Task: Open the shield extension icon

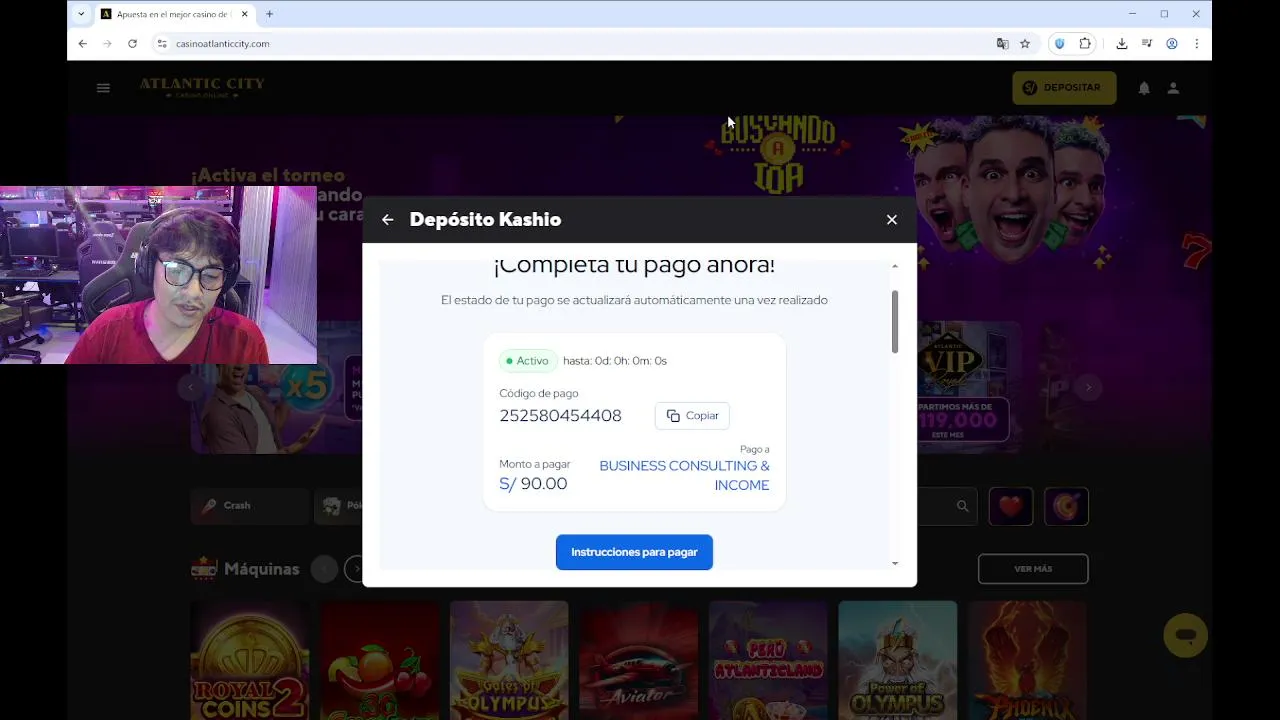Action: coord(1060,44)
